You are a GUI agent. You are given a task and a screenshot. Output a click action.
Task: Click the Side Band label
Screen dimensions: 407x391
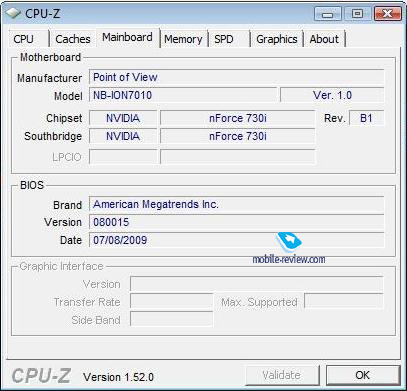point(96,320)
